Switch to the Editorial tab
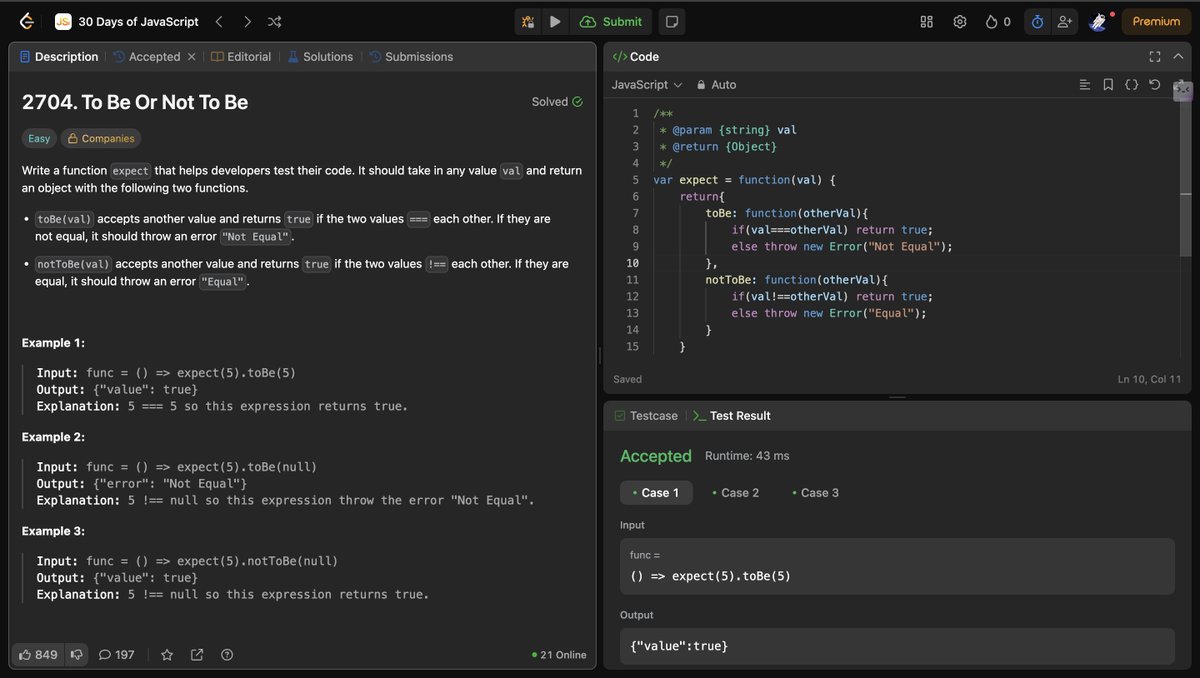Screen dimensions: 1200x678 (241, 57)
